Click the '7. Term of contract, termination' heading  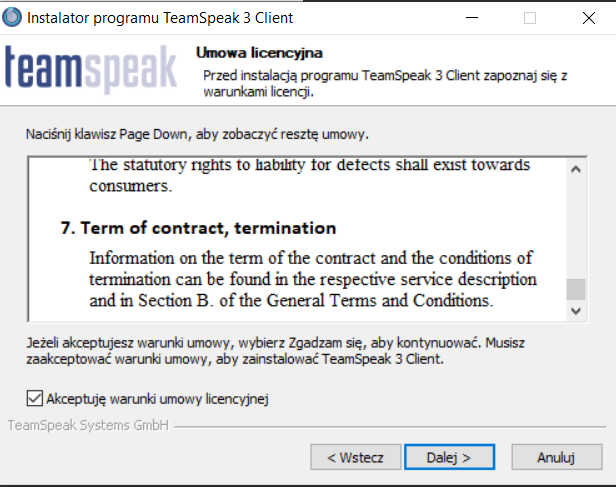click(198, 228)
